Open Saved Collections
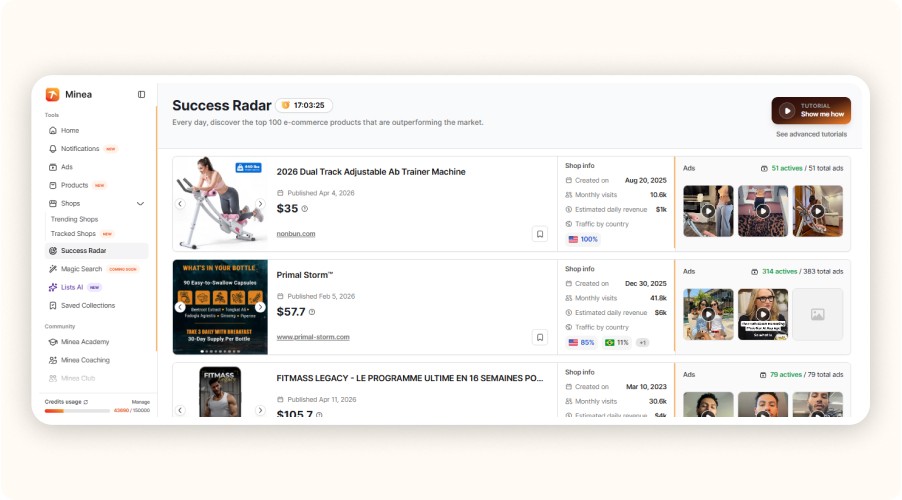The image size is (902, 500). click(88, 306)
